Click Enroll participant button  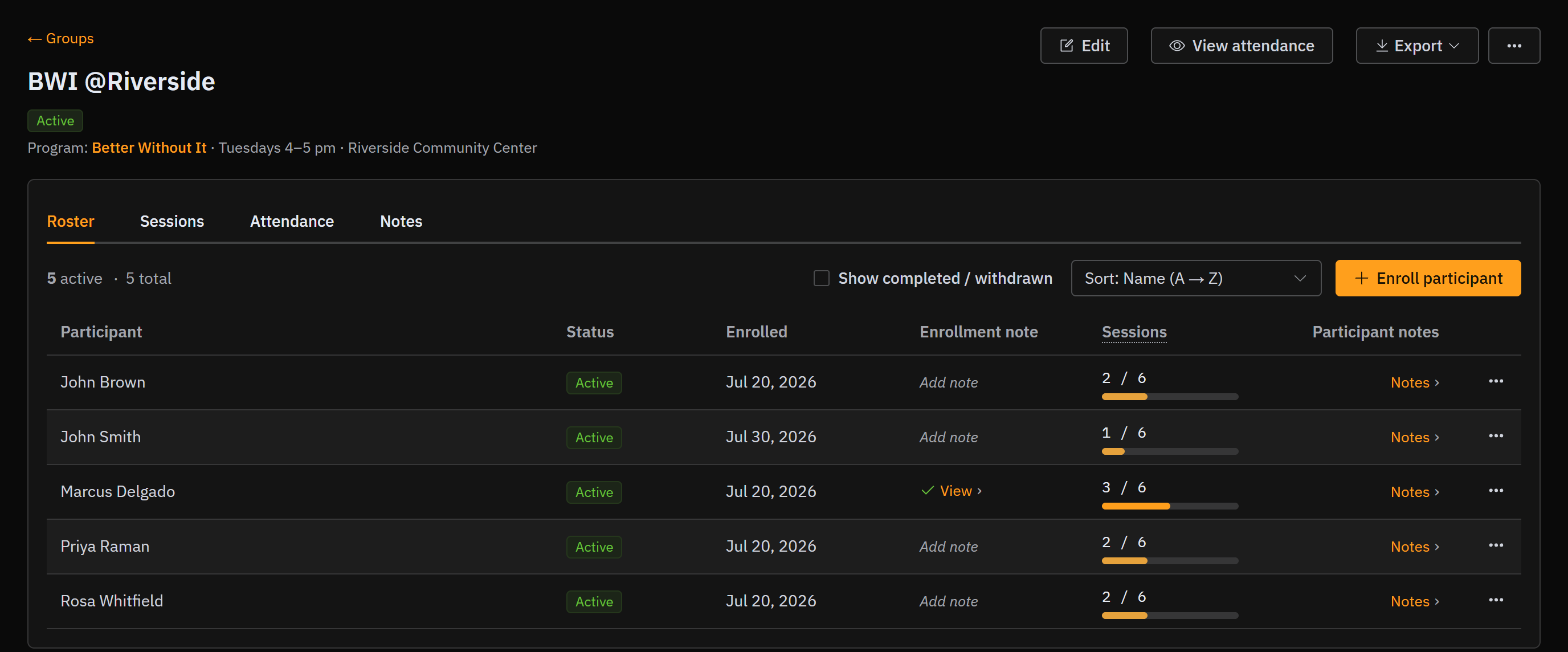[x=1427, y=278]
